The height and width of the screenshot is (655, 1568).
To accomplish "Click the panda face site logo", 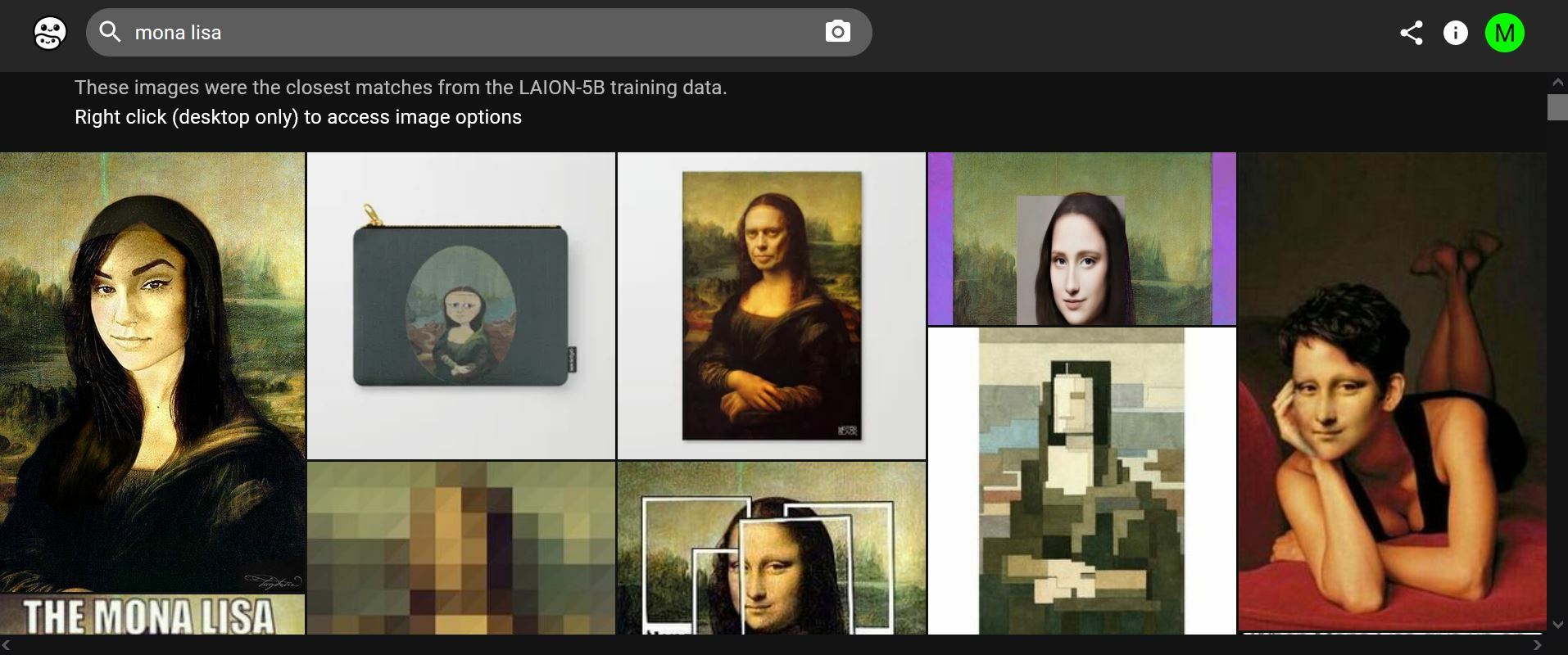I will click(49, 34).
